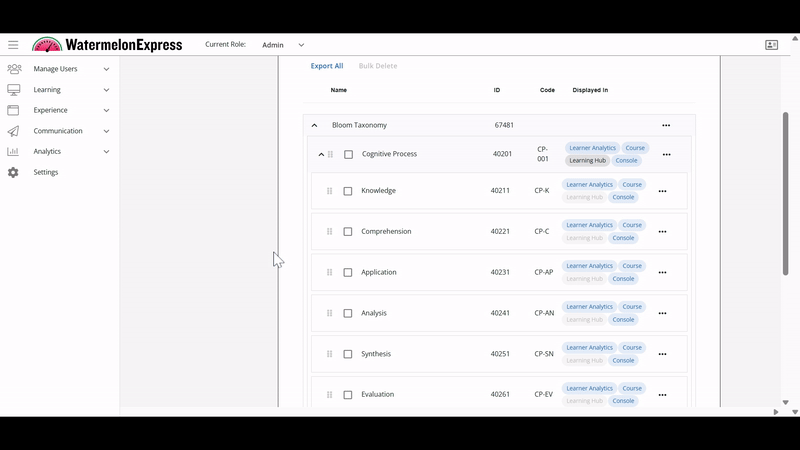
Task: Click Learner Analytics tag on Evaluation row
Action: point(589,389)
